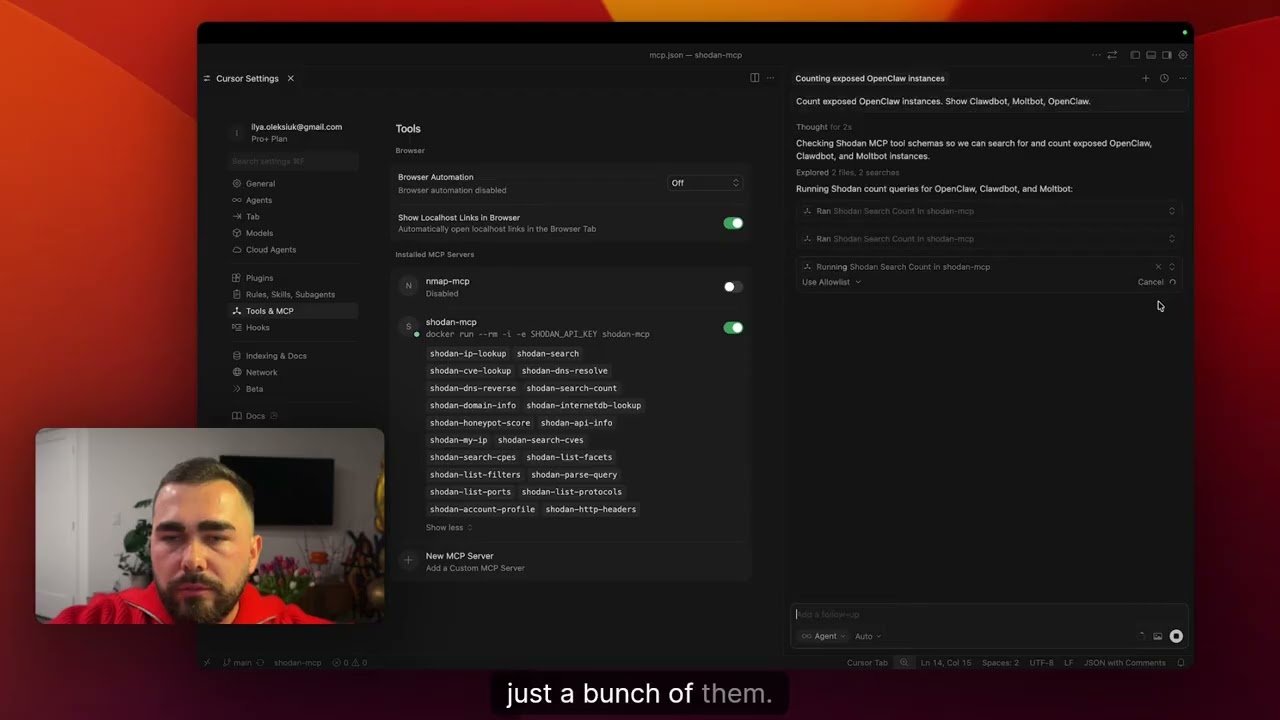Open Tools & MCP settings
The width and height of the screenshot is (1280, 720).
point(293,311)
